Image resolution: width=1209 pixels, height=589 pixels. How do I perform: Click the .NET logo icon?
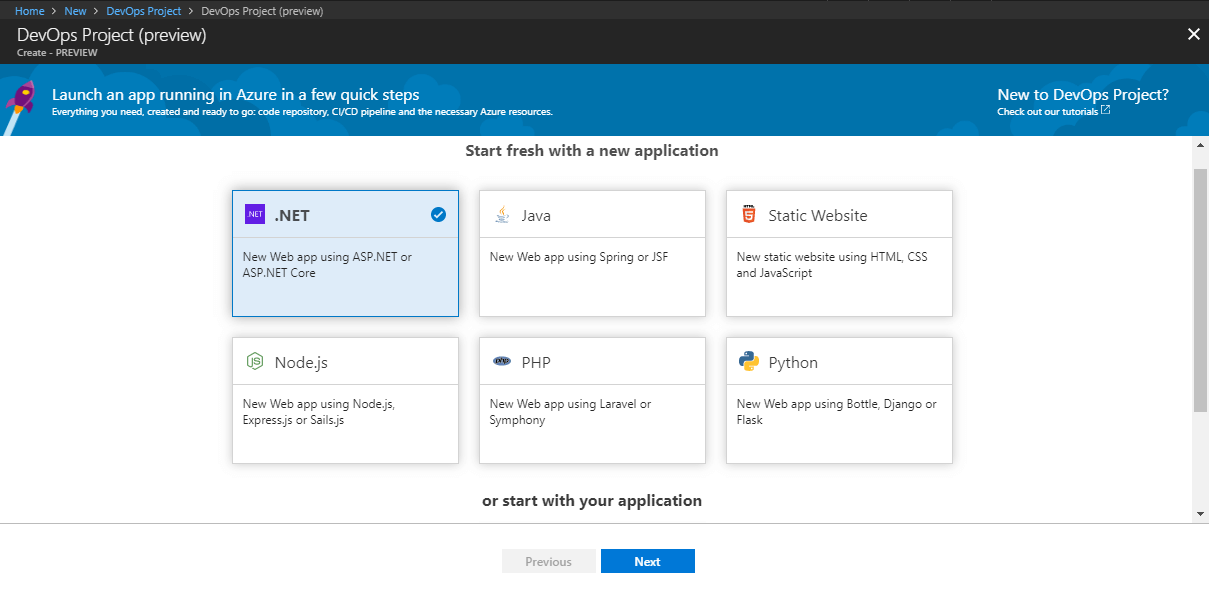[255, 215]
